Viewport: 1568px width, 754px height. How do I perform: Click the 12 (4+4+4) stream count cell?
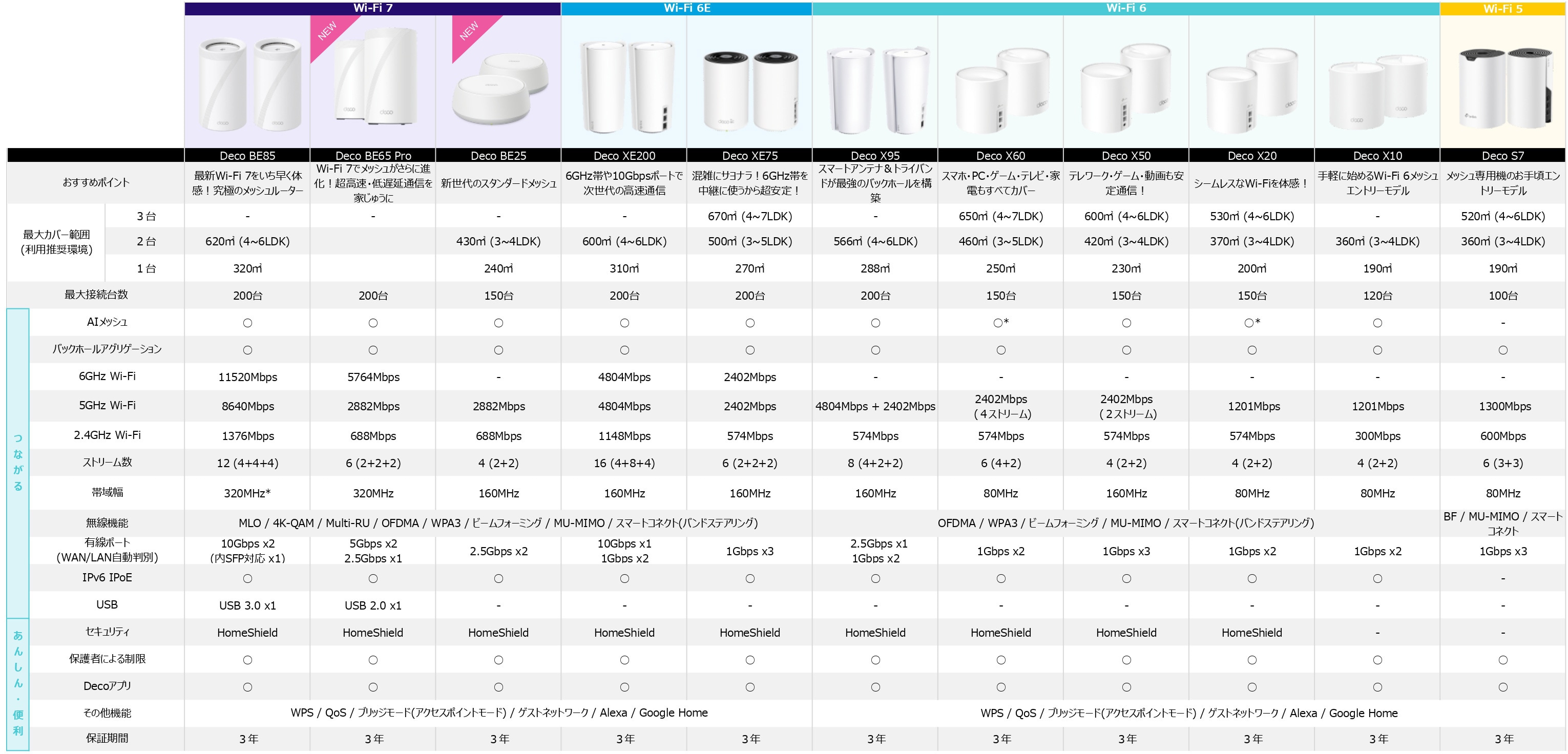point(247,463)
